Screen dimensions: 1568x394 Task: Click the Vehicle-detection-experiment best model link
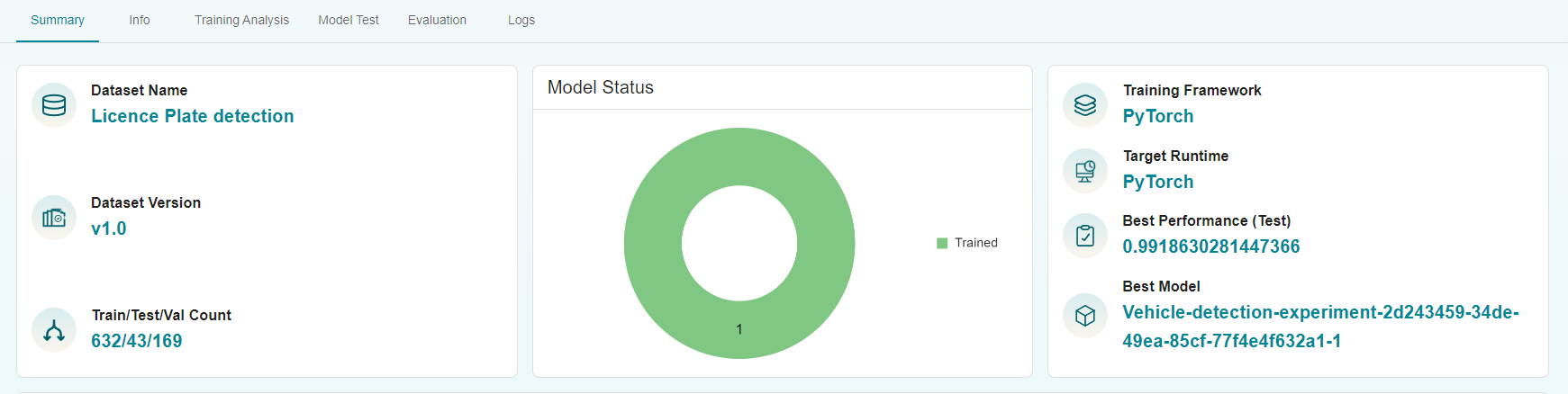pyautogui.click(x=1319, y=313)
